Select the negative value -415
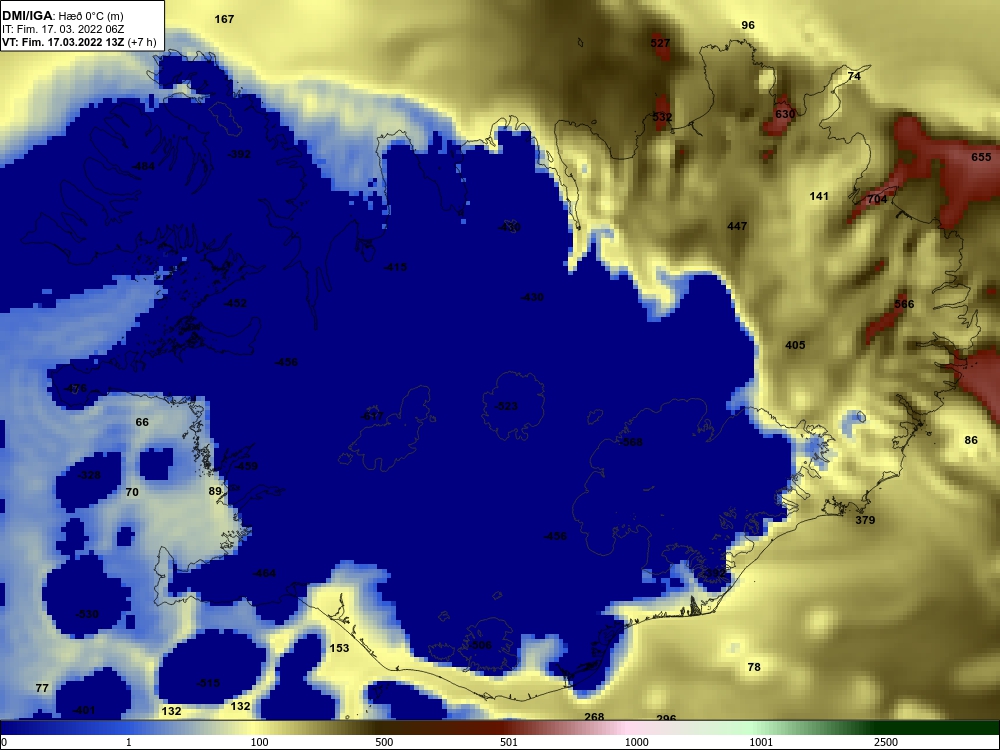 click(395, 267)
